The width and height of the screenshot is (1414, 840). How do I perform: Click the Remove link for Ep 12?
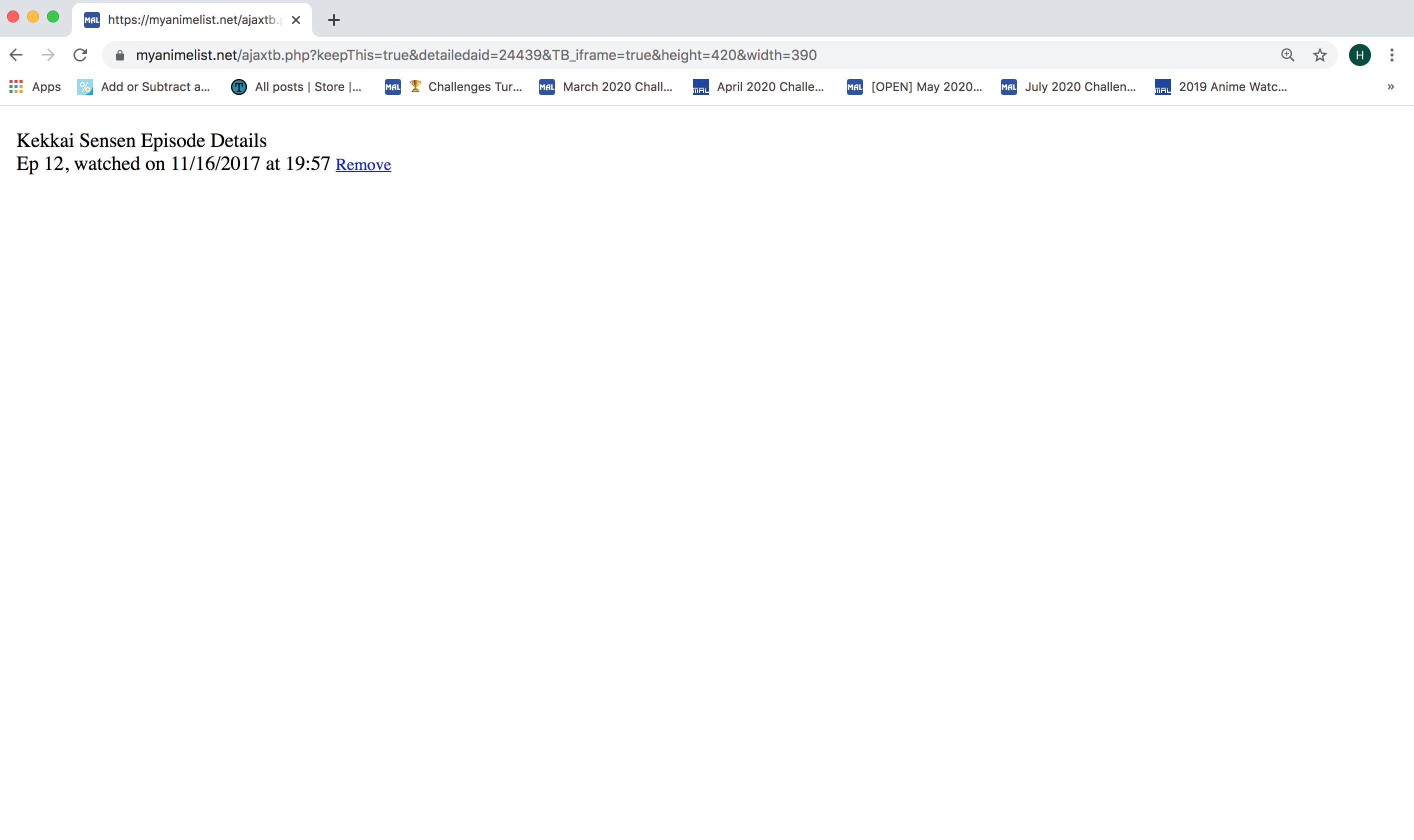click(363, 164)
